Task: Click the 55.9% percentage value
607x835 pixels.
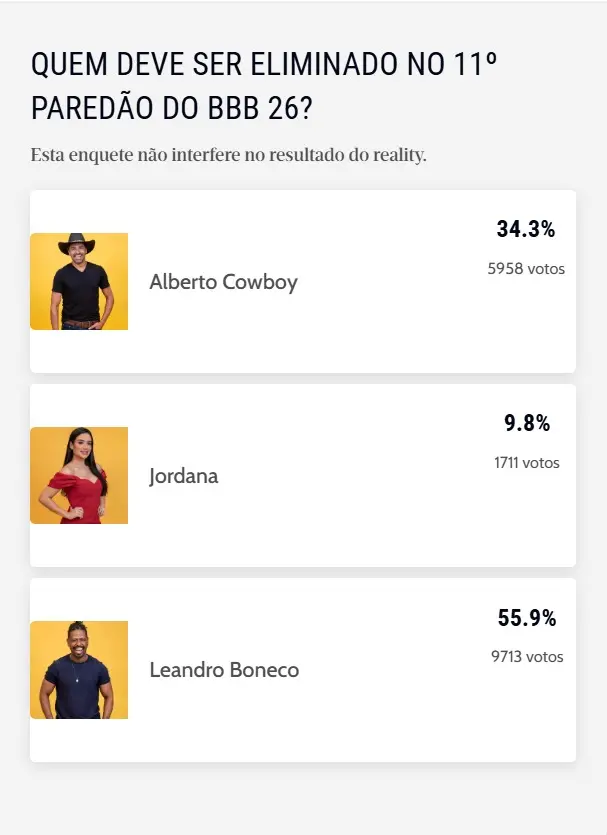Action: pyautogui.click(x=526, y=619)
